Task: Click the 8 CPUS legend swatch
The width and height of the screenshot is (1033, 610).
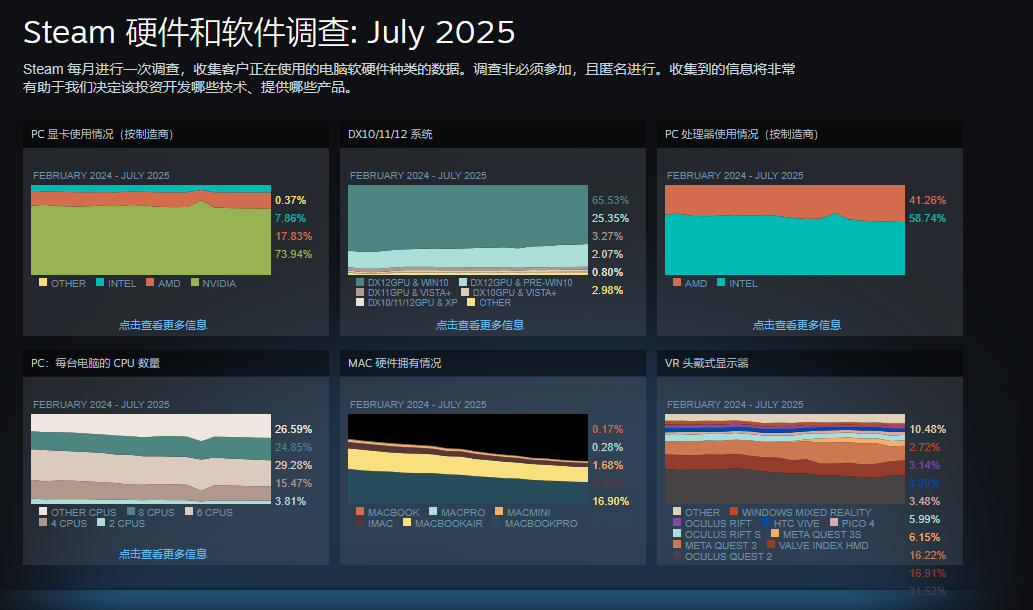Action: pos(131,512)
